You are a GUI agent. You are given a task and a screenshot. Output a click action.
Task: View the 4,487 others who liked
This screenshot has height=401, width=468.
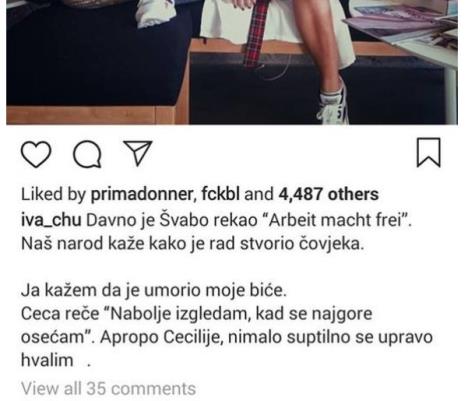click(328, 194)
